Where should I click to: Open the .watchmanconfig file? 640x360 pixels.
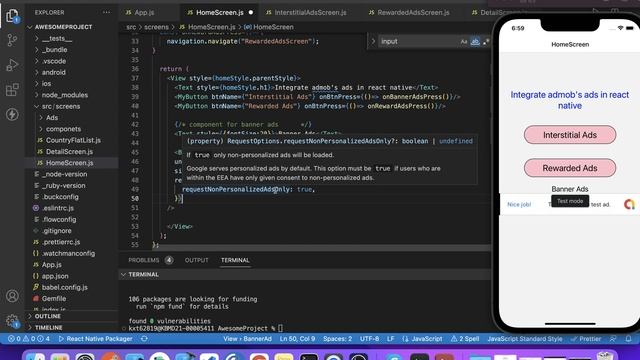pos(68,253)
